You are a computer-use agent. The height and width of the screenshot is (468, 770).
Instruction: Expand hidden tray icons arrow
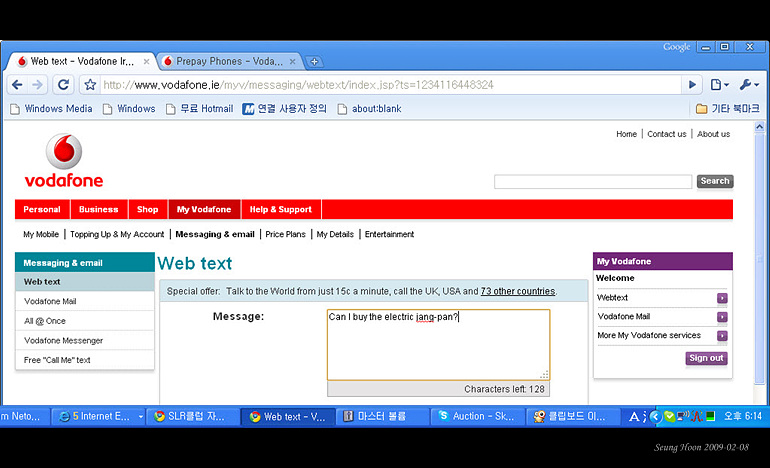(x=655, y=416)
